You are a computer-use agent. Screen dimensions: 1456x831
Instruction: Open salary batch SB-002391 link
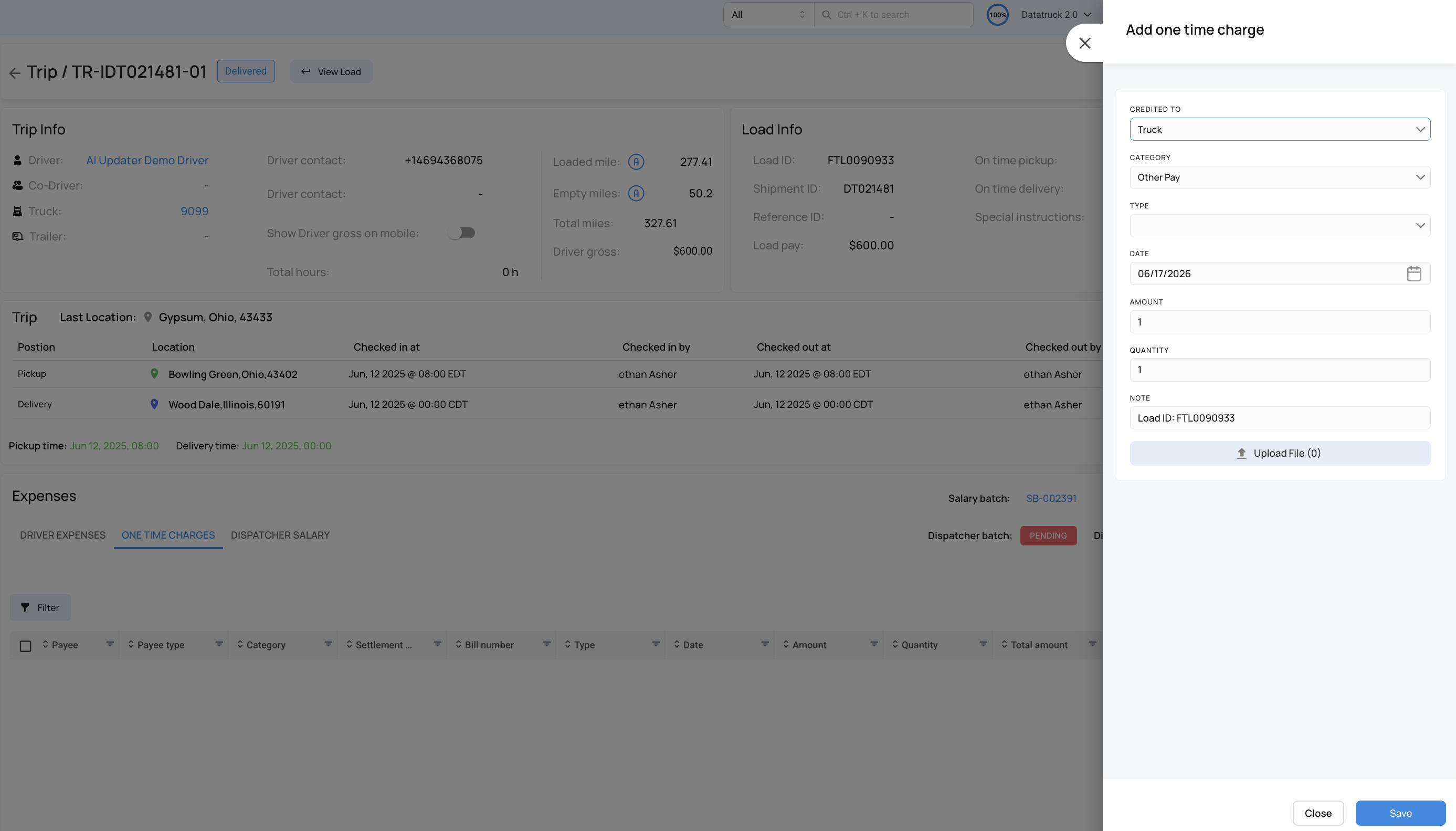(x=1051, y=498)
